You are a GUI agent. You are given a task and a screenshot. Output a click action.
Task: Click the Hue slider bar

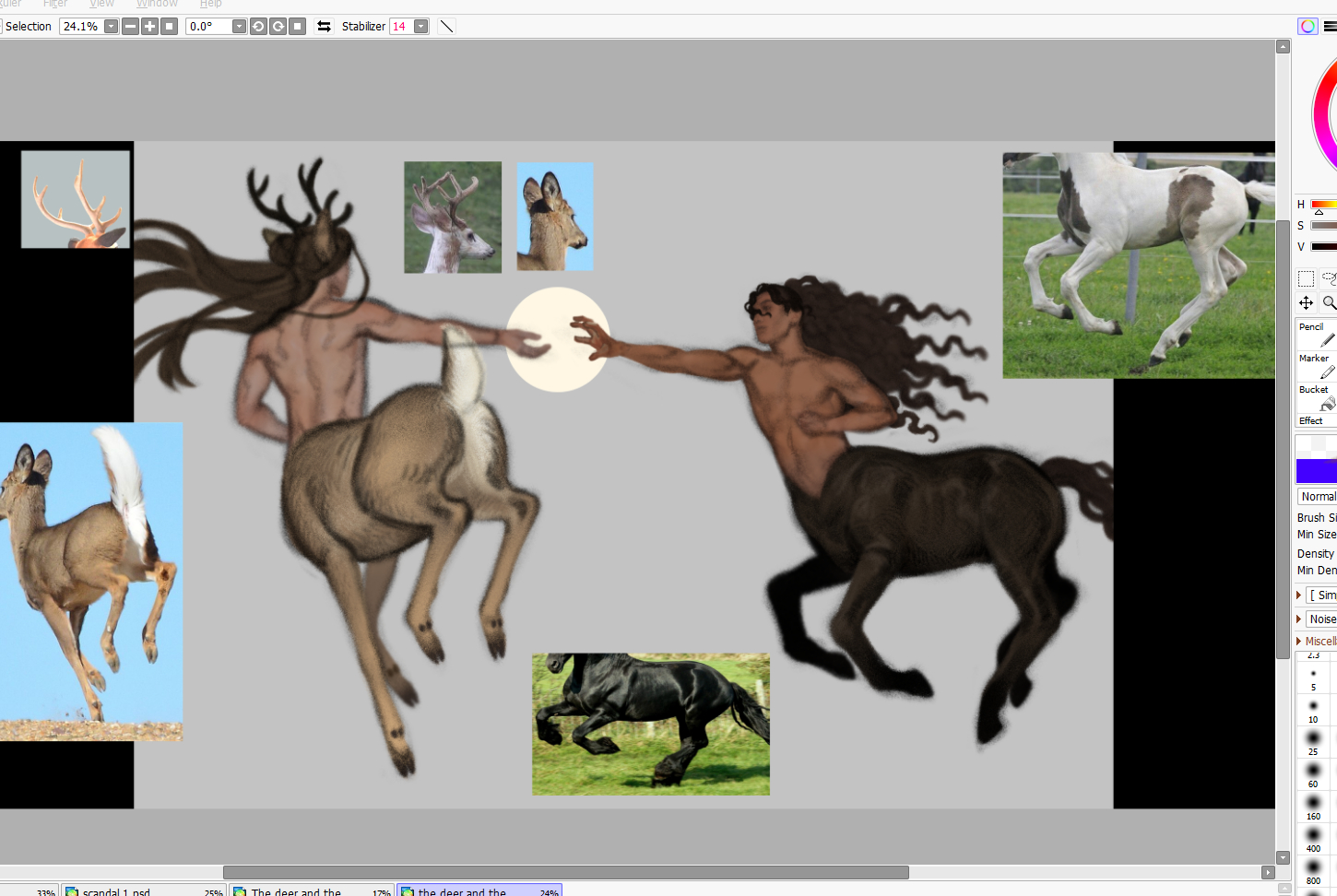(1323, 205)
